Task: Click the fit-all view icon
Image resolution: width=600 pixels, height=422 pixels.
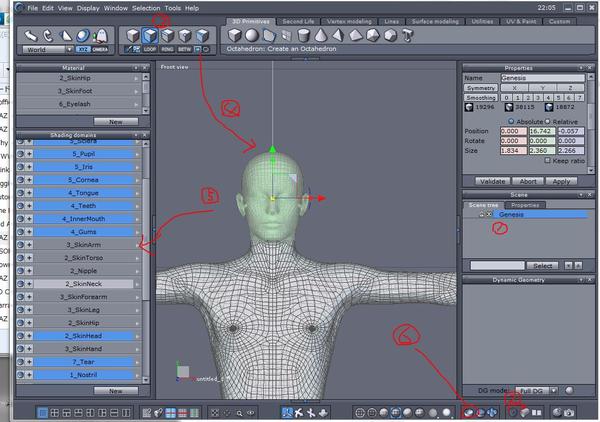Action: [x=215, y=413]
